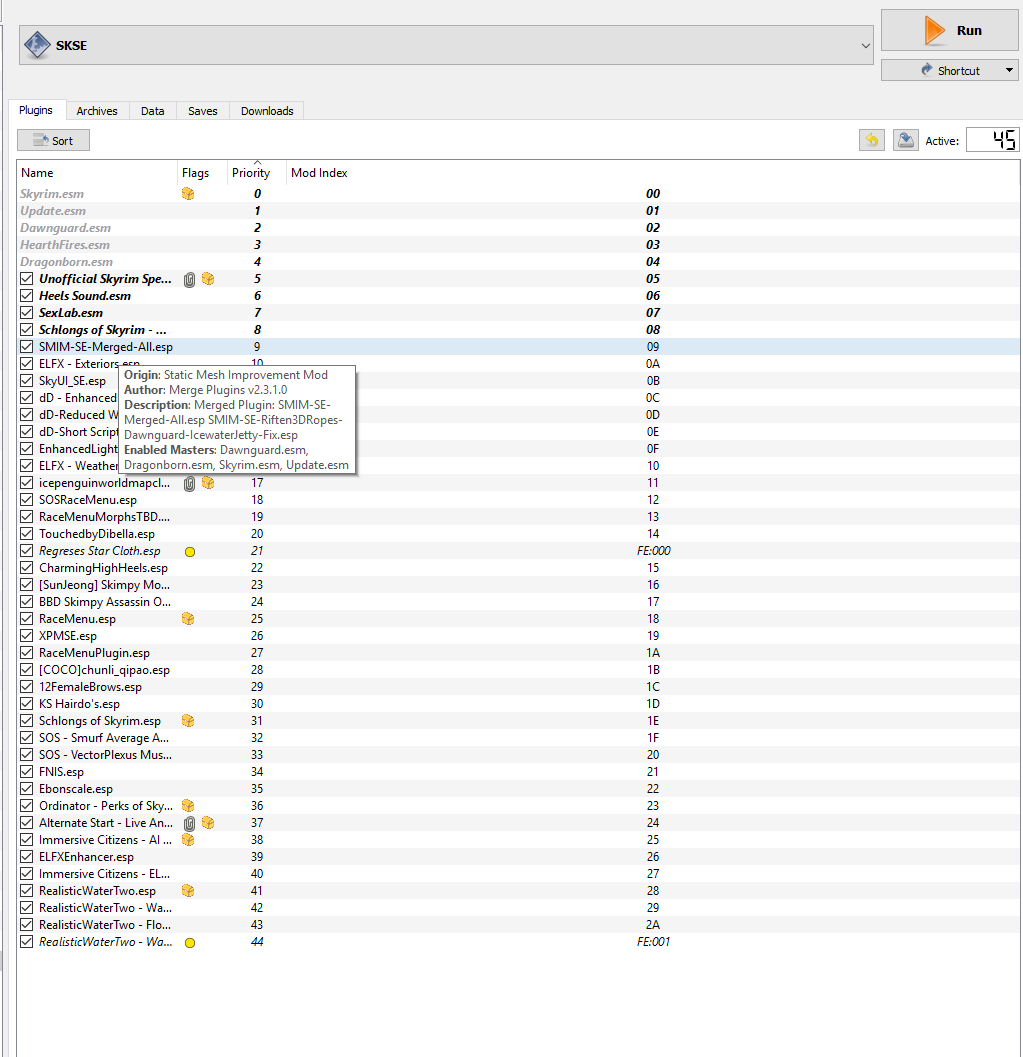Click the archive box flag on Skyrim.esm
The height and width of the screenshot is (1057, 1023).
point(188,193)
